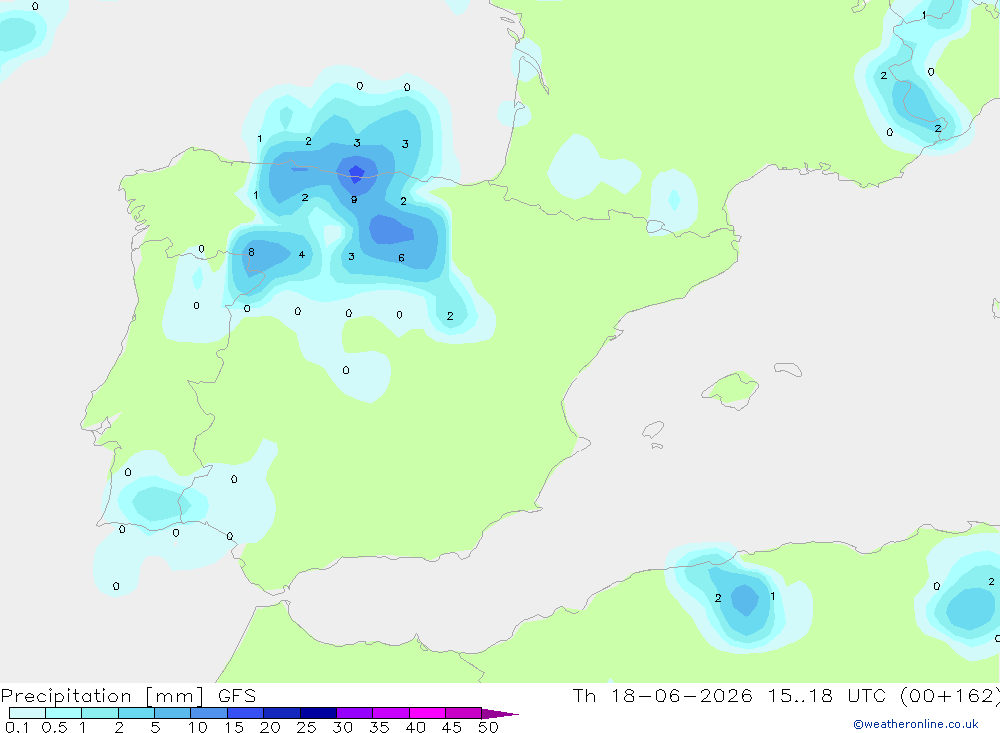The image size is (1000, 733).
Task: Click the map value 9 near the north coast
Action: pos(354,200)
